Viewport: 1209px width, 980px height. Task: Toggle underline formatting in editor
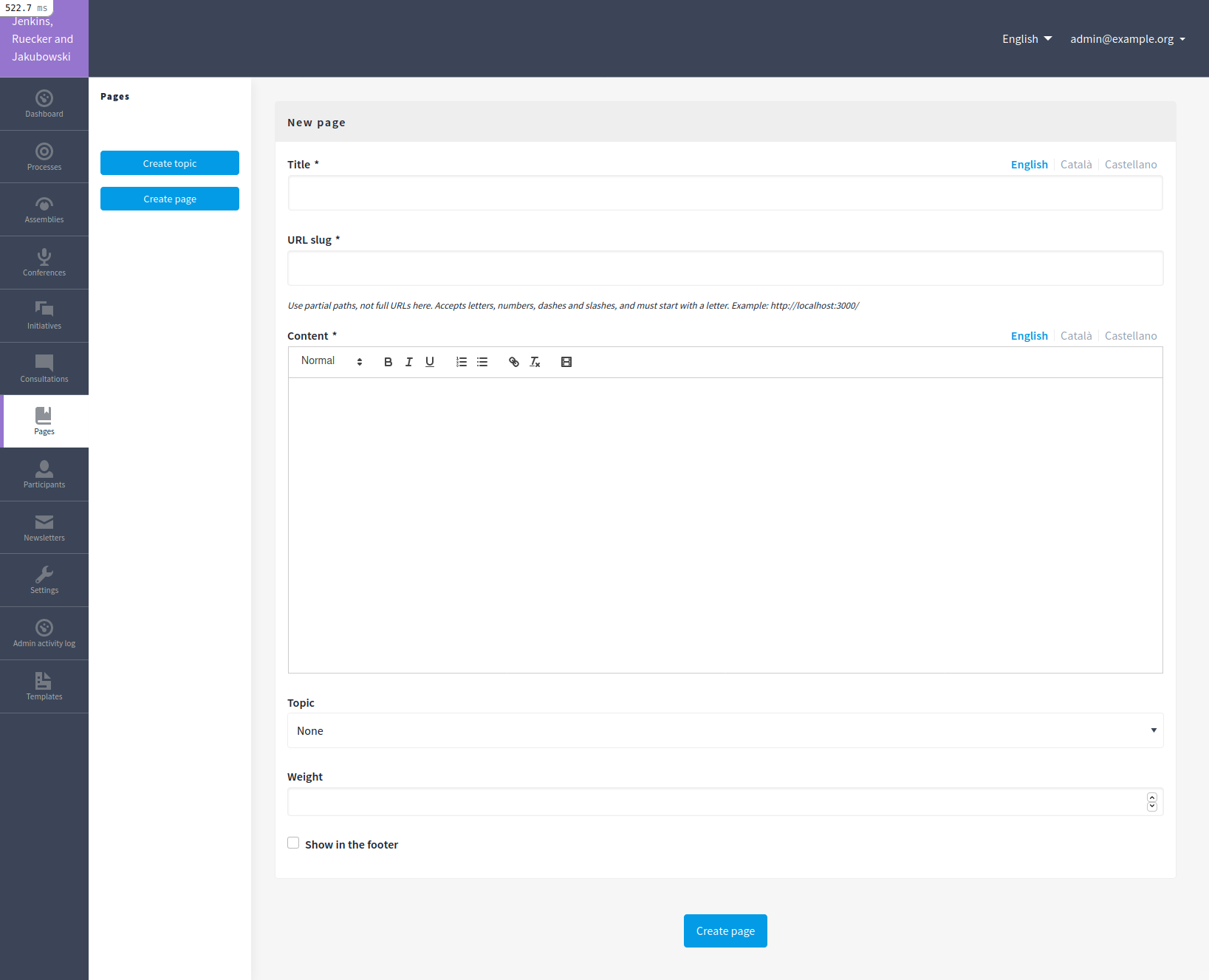pos(430,362)
